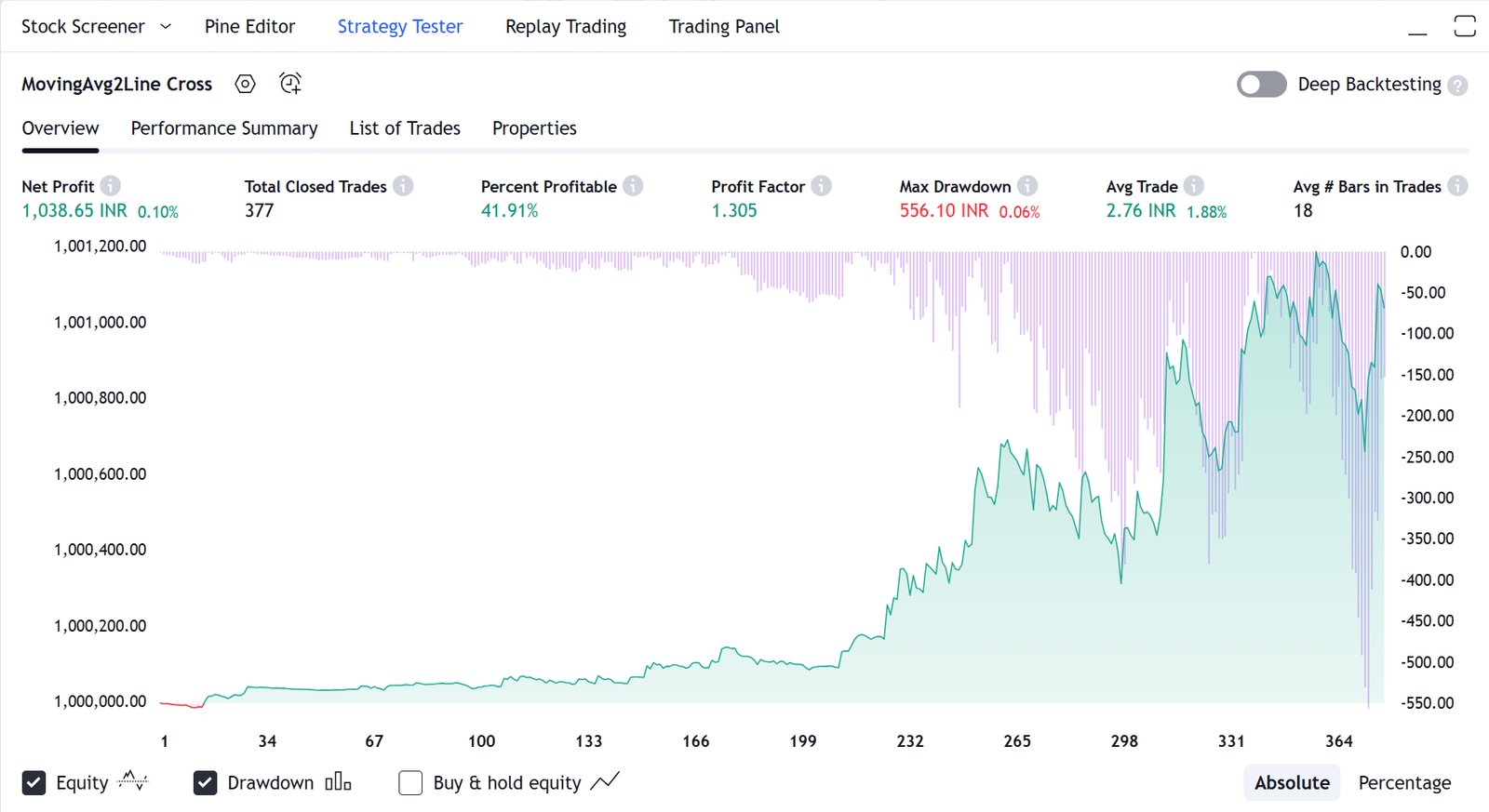Screen dimensions: 1489x812
Task: Click equity curve near trade 265
Action: click(x=1017, y=458)
